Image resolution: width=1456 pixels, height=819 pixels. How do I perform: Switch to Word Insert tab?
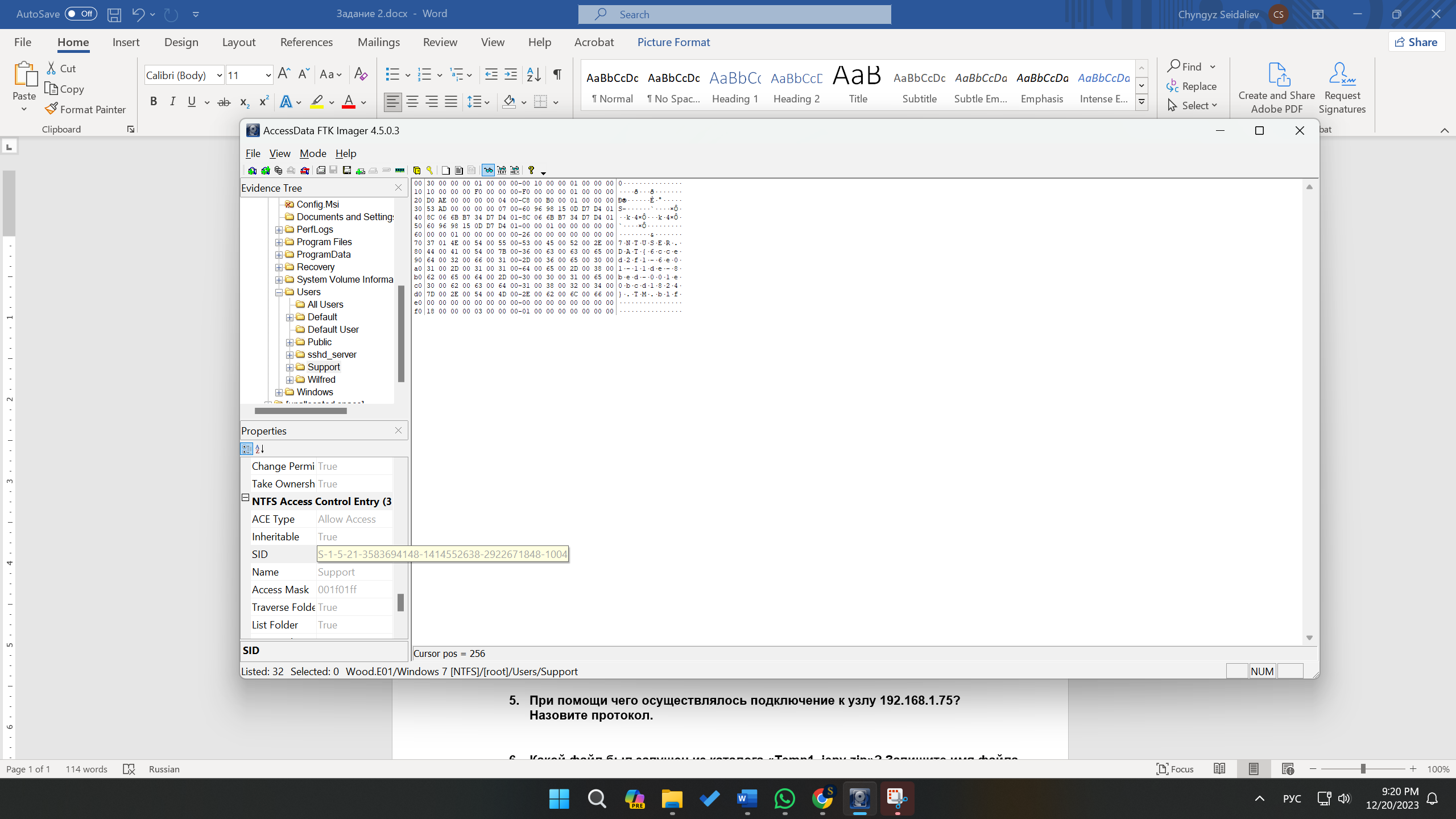point(126,42)
